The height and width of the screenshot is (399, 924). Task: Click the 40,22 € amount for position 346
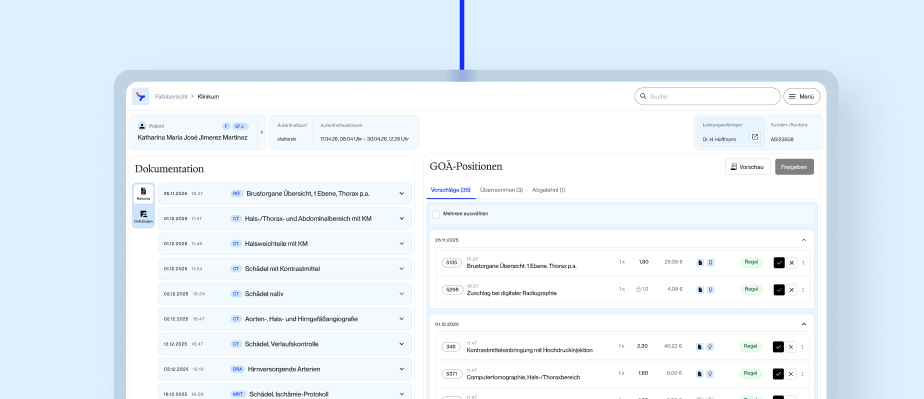tap(673, 346)
